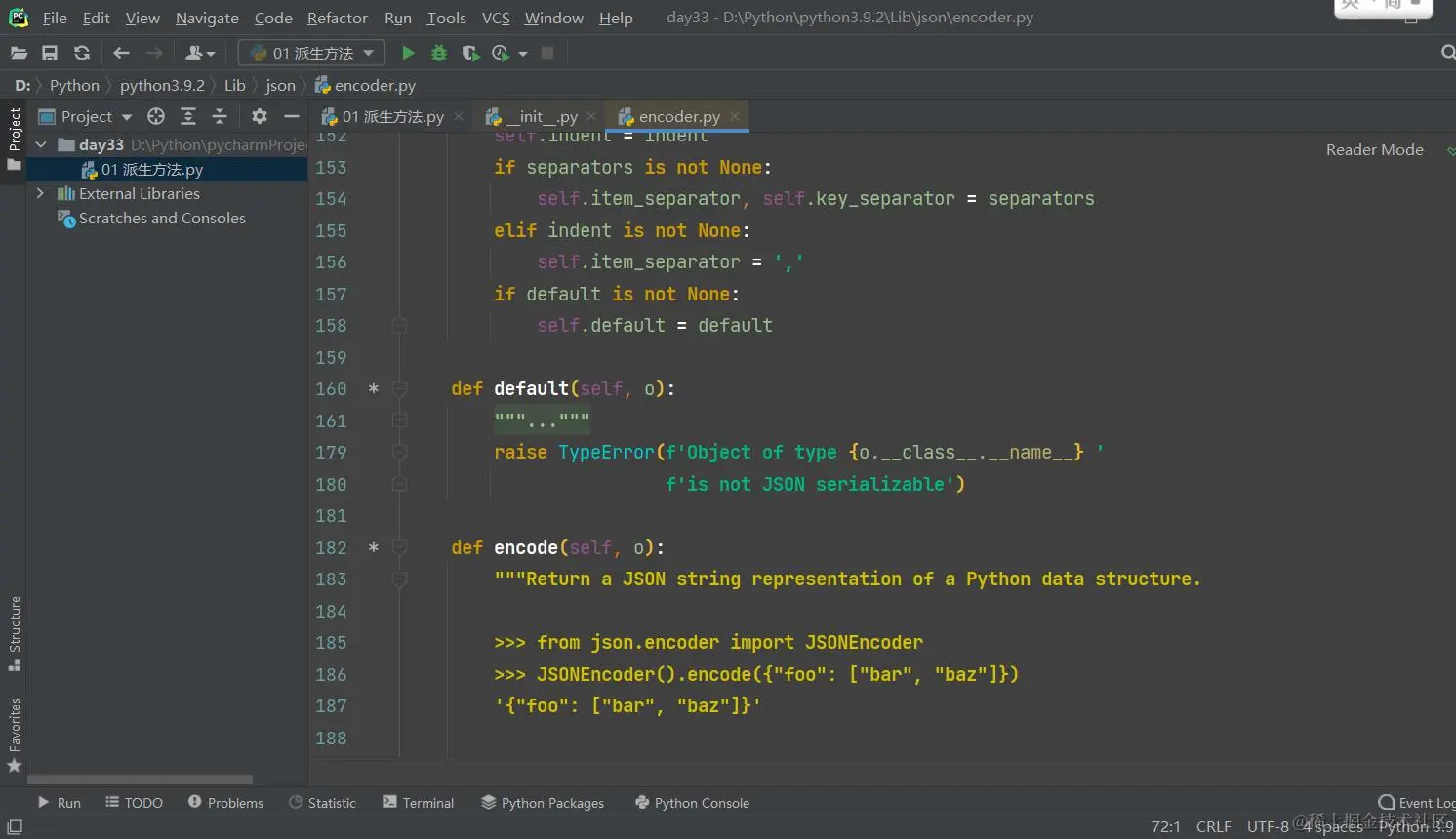Open the TODO tool window

134,803
